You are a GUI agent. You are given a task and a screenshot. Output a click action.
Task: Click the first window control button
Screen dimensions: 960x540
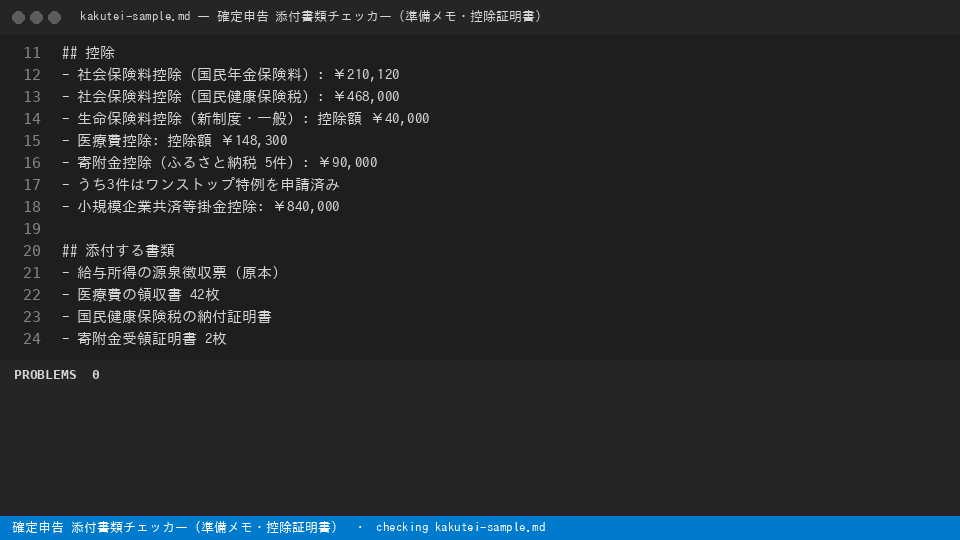pyautogui.click(x=18, y=17)
